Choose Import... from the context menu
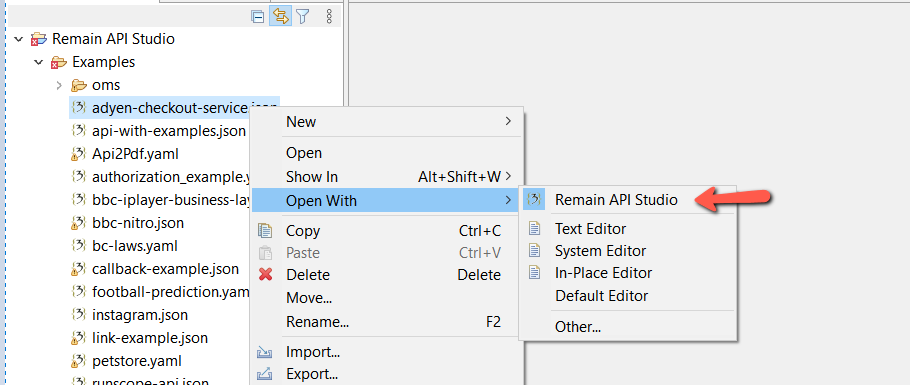The width and height of the screenshot is (910, 385). coord(386,352)
